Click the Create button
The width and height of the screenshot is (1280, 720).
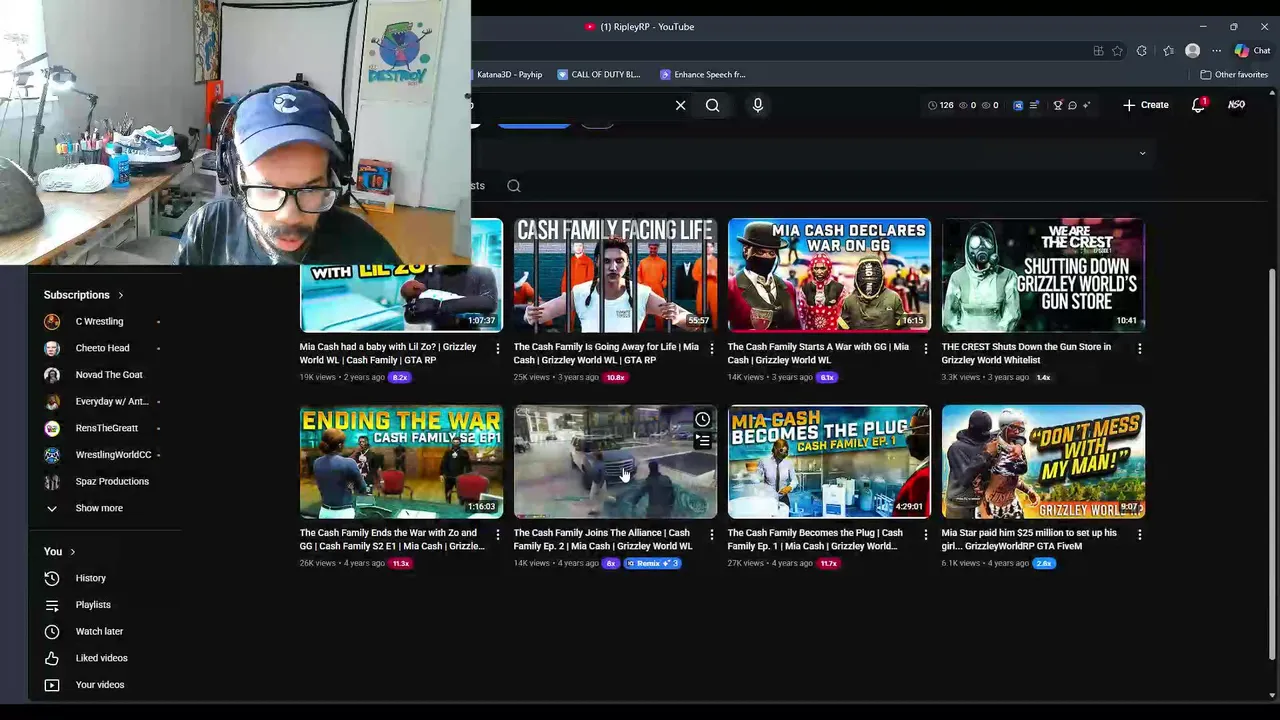1146,105
